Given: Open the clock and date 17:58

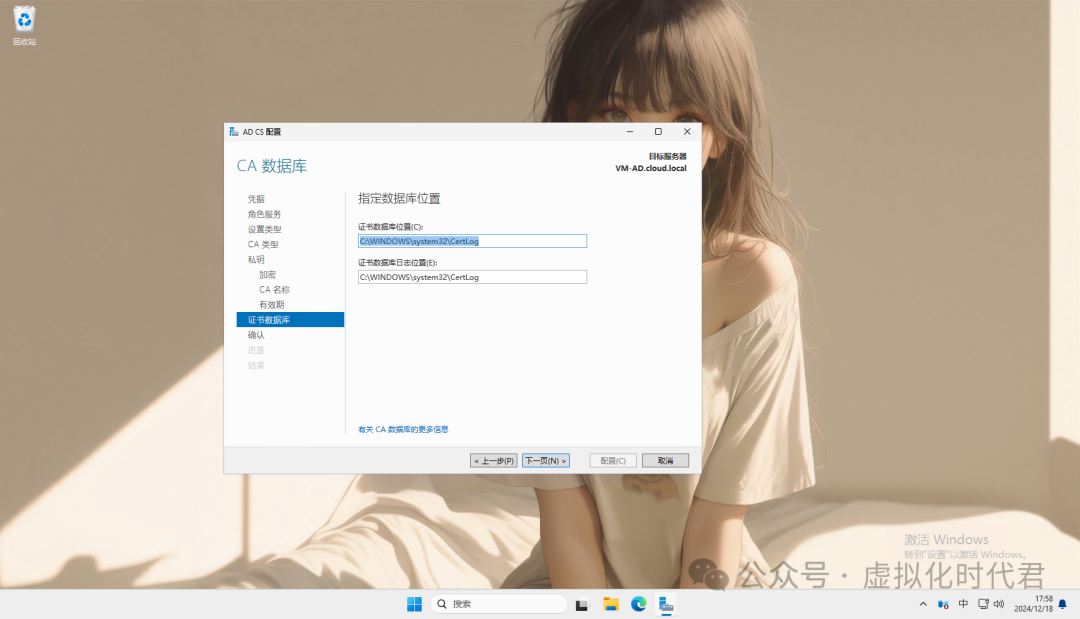Looking at the screenshot, I should pos(1033,604).
